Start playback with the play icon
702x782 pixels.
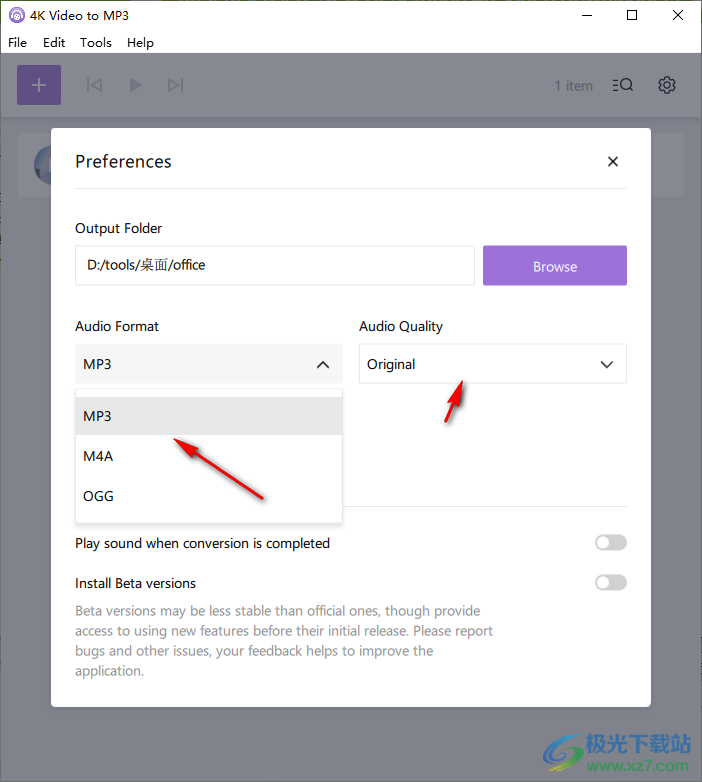[135, 85]
